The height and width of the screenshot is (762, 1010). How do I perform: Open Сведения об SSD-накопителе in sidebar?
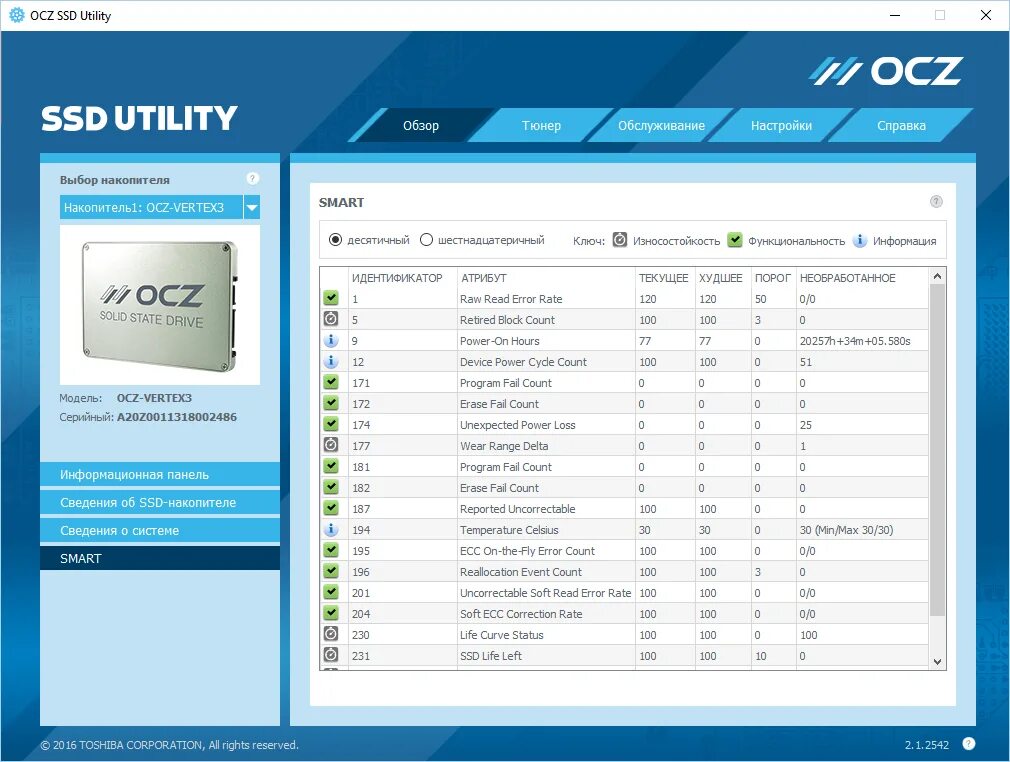(x=160, y=502)
